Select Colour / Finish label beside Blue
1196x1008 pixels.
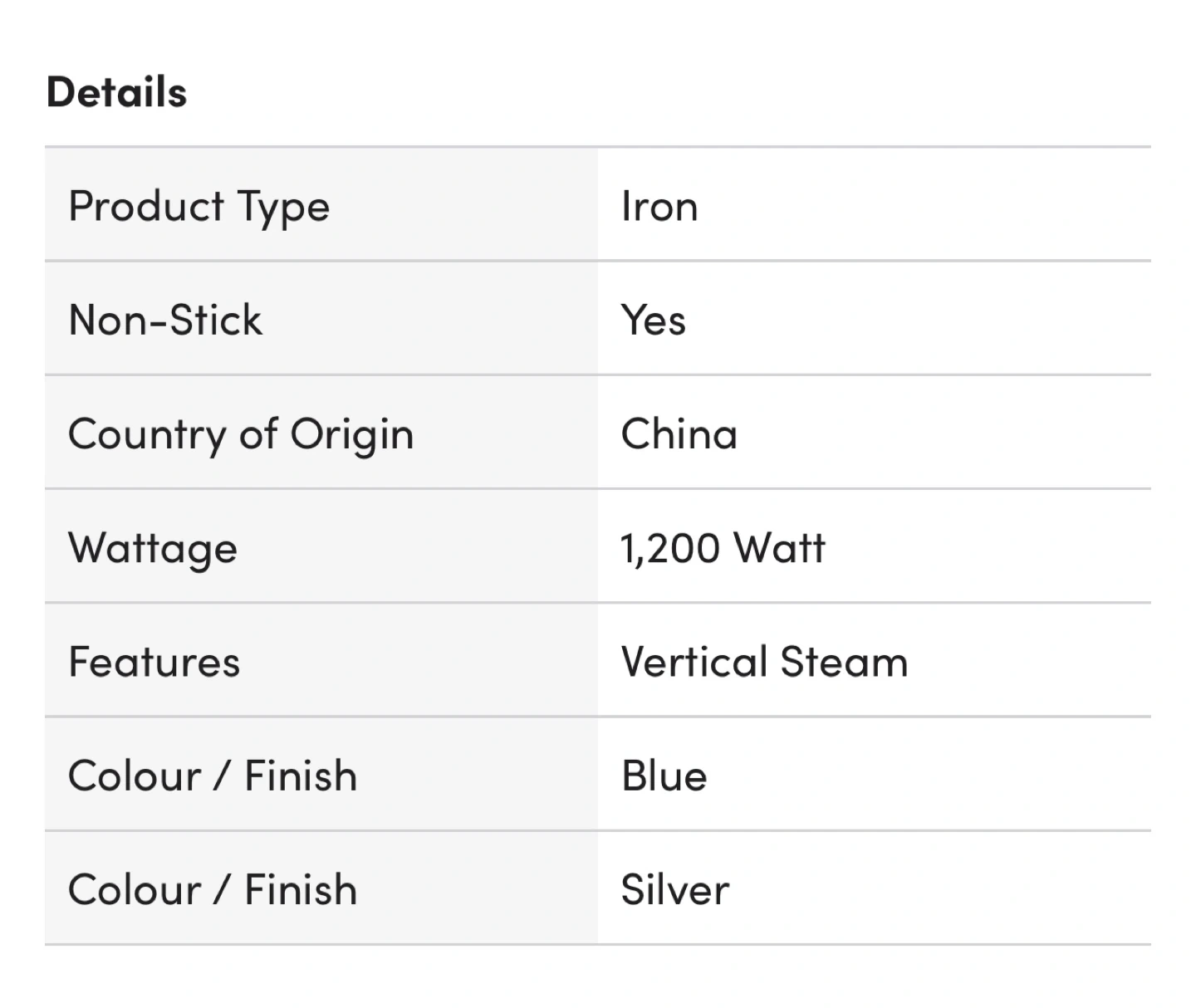213,776
